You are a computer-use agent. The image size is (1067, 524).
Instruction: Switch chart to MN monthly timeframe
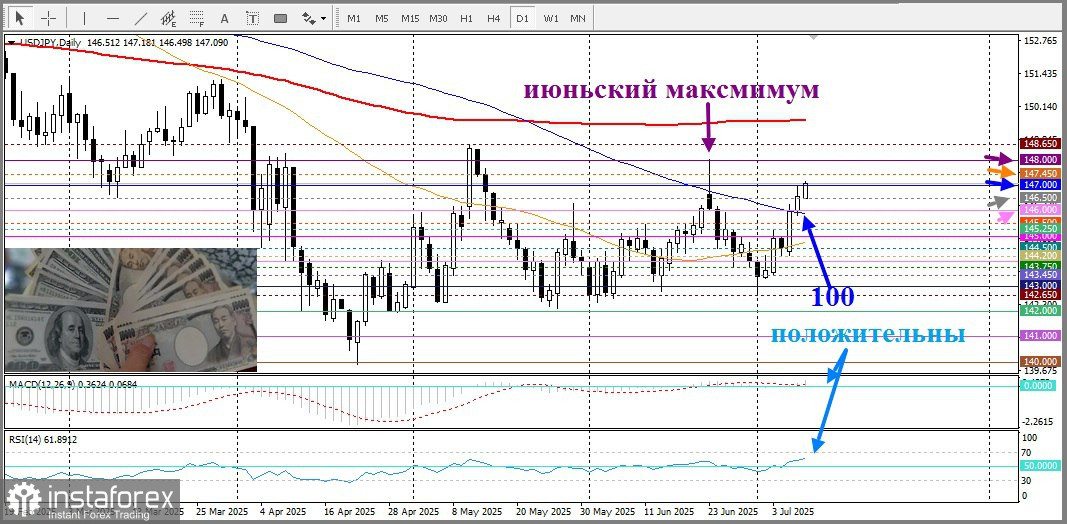(x=578, y=18)
